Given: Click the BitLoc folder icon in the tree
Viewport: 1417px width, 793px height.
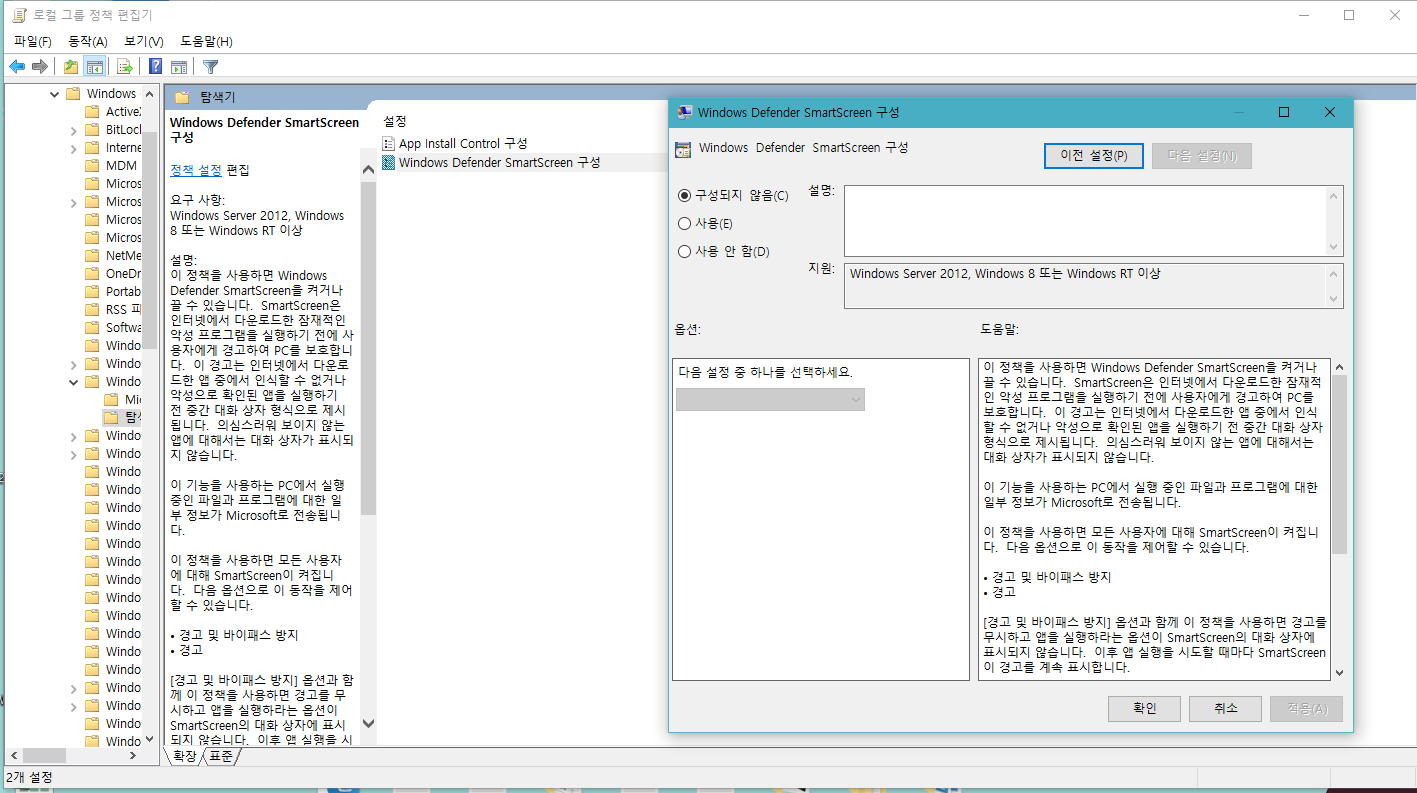Looking at the screenshot, I should coord(93,130).
